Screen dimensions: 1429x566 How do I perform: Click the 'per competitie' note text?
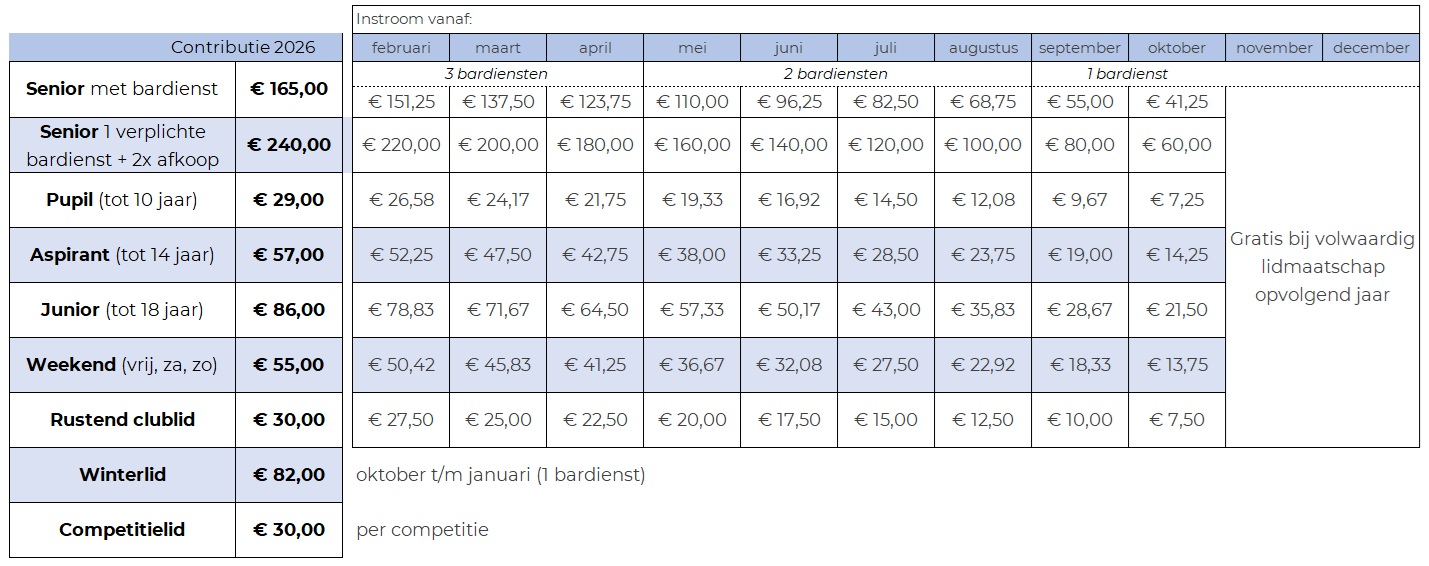[422, 530]
